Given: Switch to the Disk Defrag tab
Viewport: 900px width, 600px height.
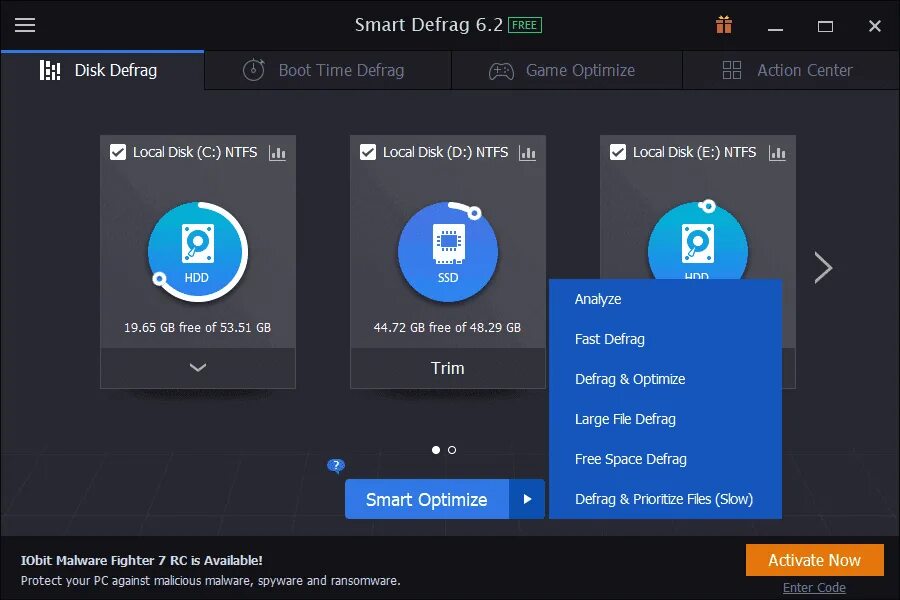Looking at the screenshot, I should tap(102, 70).
